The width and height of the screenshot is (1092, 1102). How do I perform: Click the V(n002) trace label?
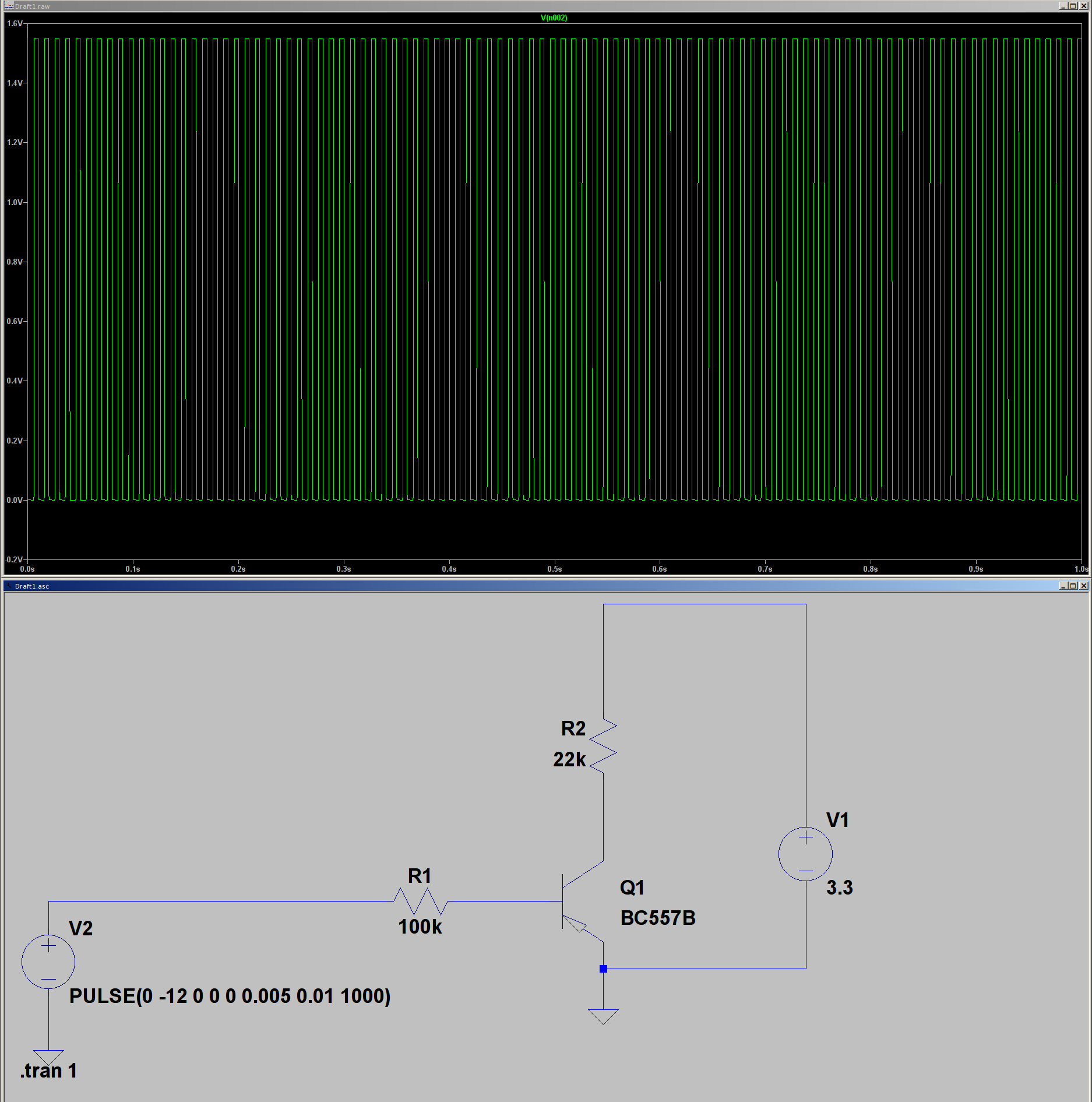(x=554, y=17)
